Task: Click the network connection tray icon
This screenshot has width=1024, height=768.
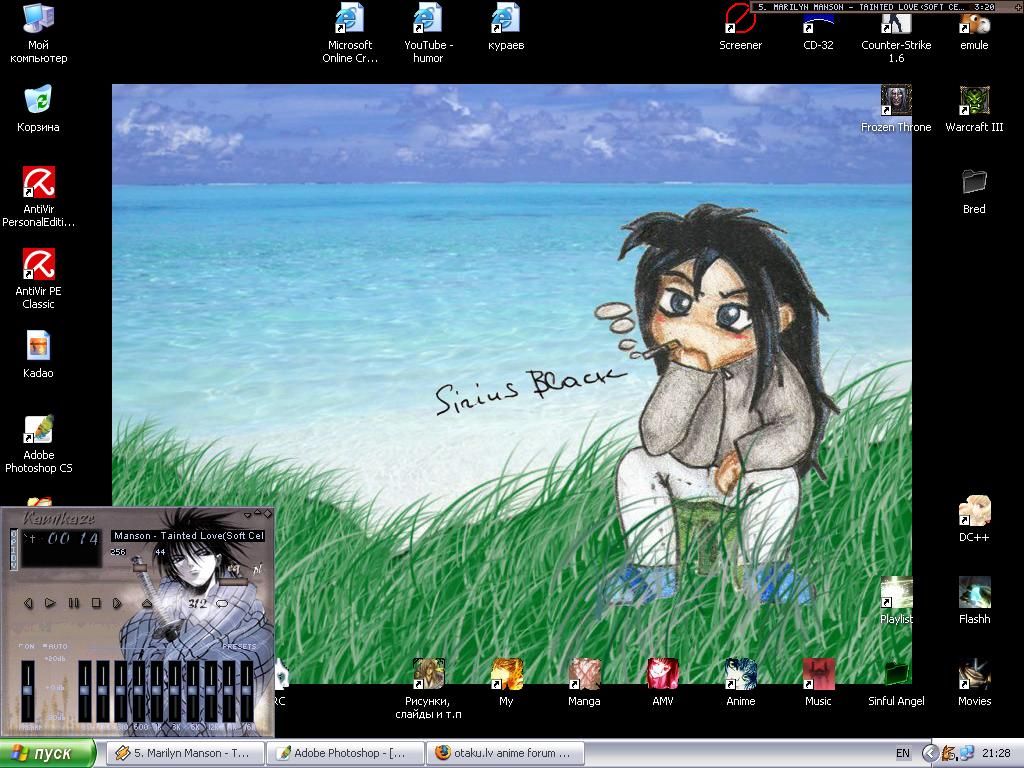Action: click(x=966, y=754)
